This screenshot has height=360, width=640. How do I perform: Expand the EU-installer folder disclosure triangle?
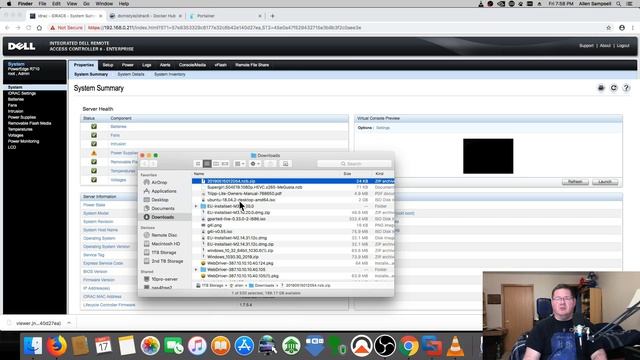196,206
